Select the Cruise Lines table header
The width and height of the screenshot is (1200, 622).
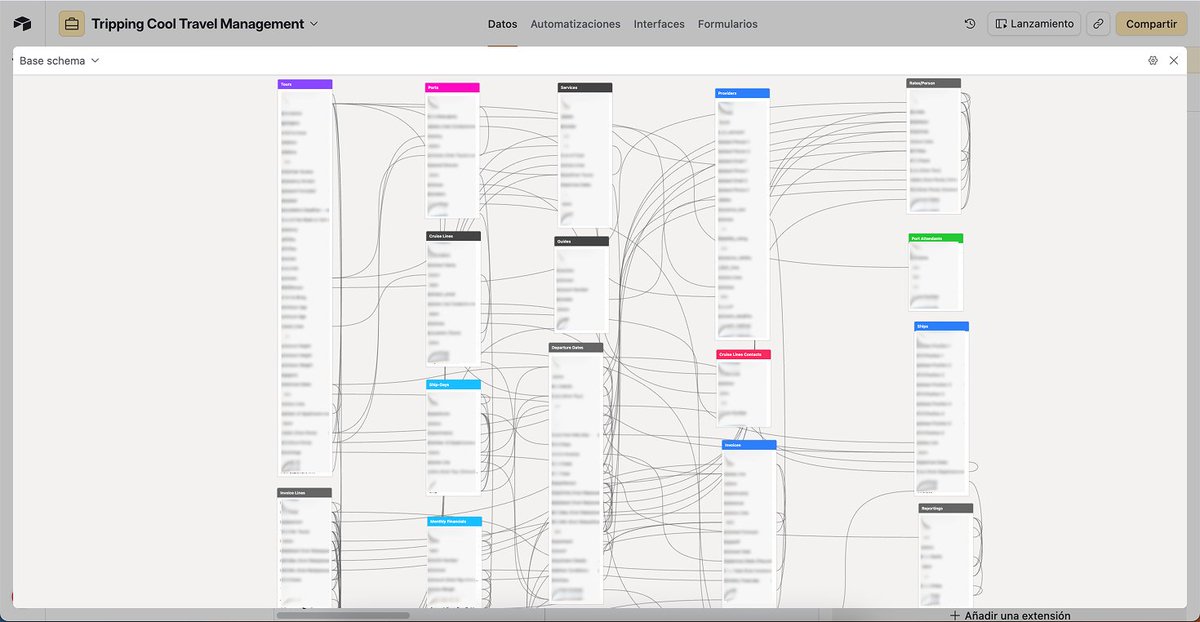(x=453, y=237)
